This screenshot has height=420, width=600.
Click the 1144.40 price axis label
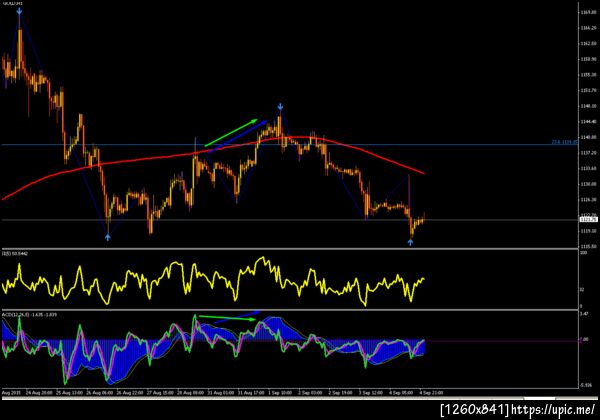point(588,122)
